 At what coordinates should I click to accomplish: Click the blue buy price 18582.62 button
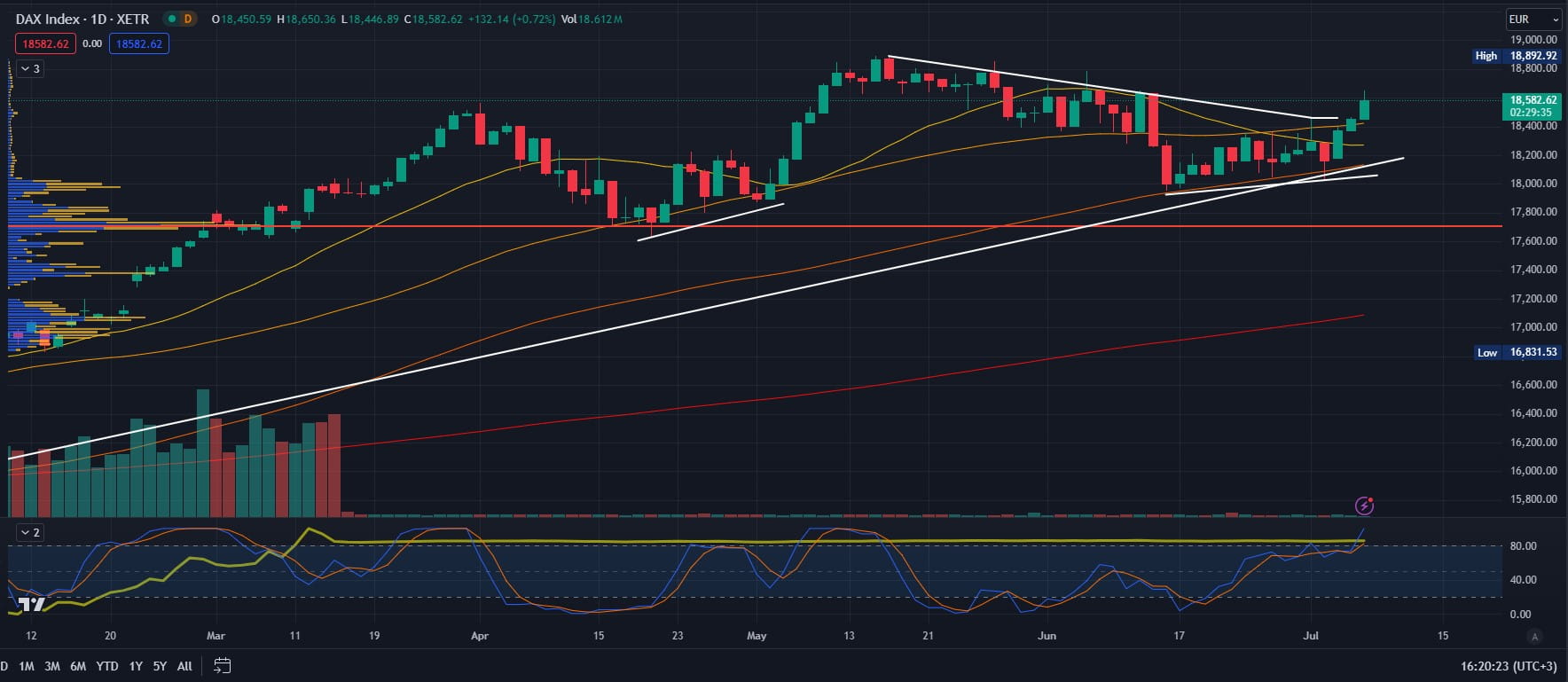coord(139,43)
